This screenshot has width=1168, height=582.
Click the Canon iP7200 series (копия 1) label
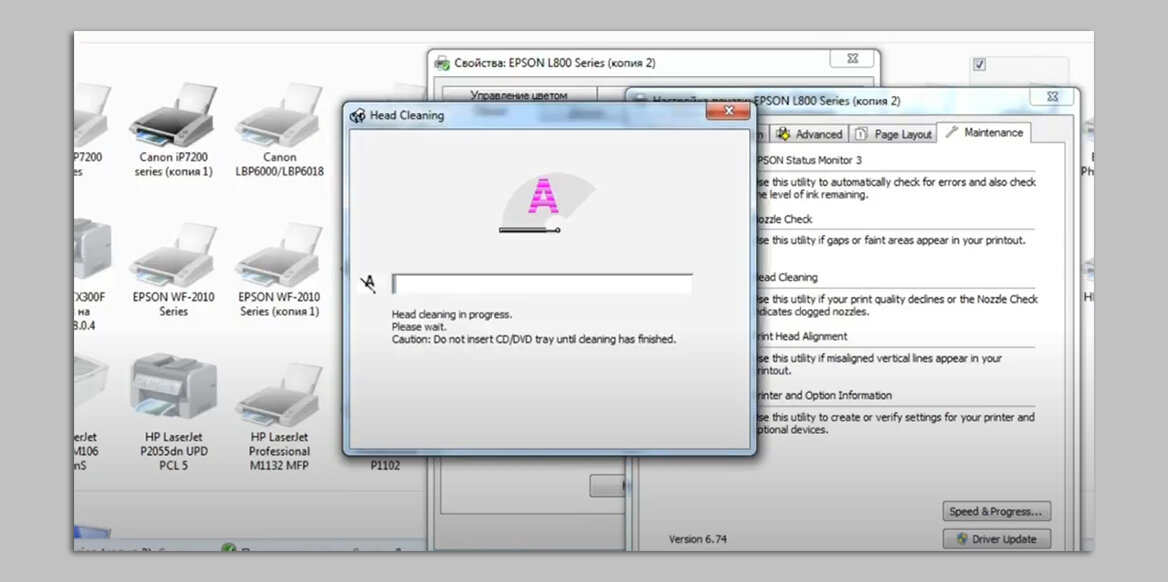(174, 165)
